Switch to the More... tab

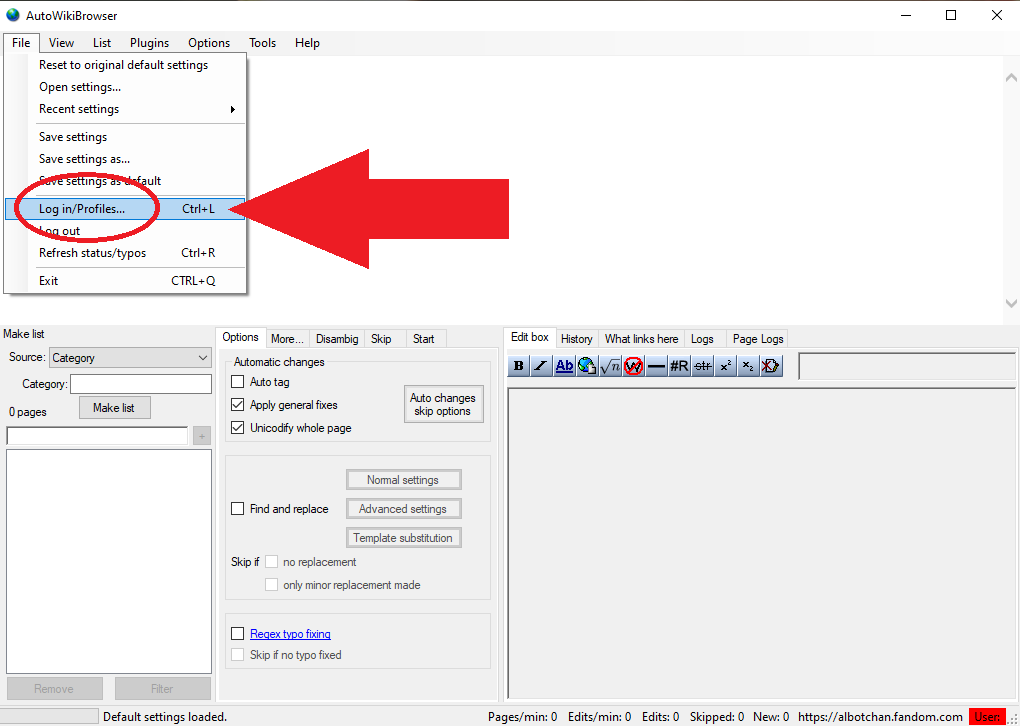(x=288, y=339)
